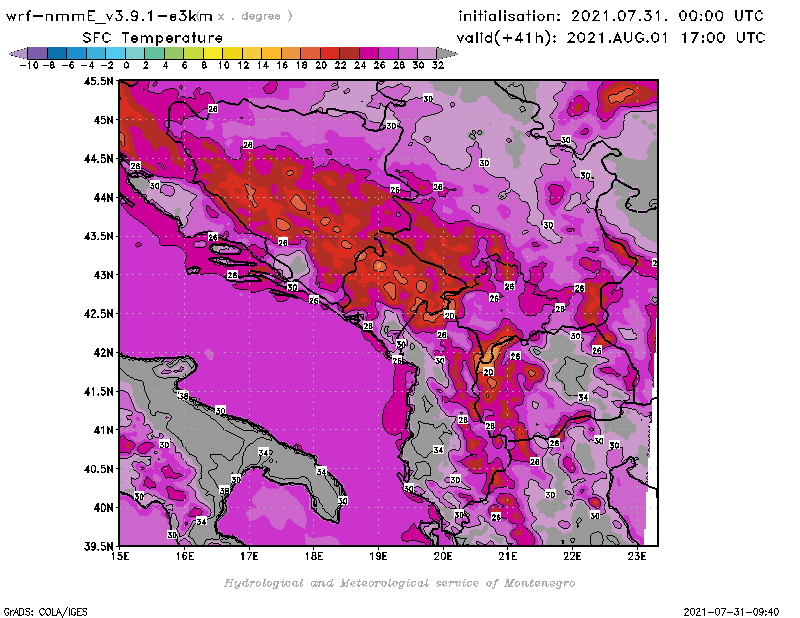Pick the legend swatch between 6 and 8
800x618 pixels.
[x=193, y=53]
